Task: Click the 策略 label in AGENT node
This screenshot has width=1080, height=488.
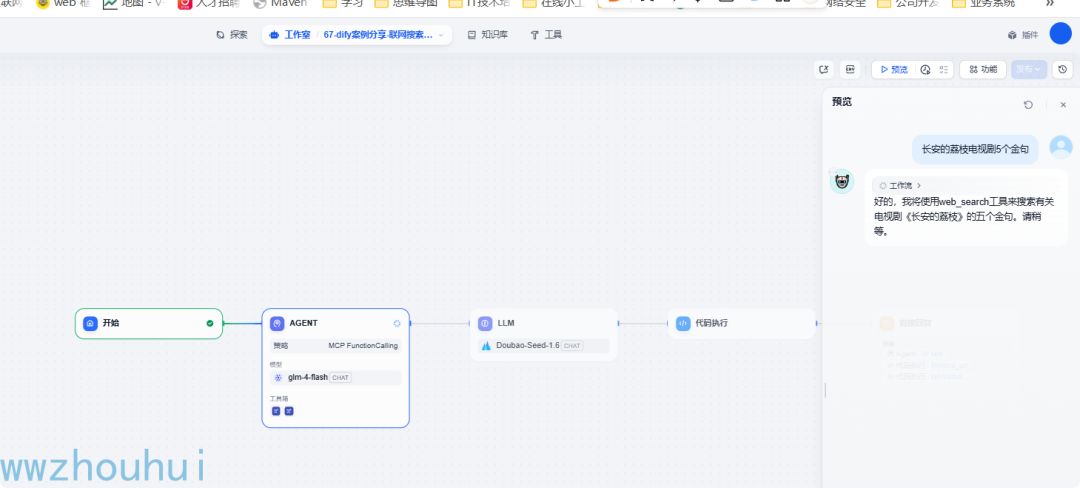Action: (280, 346)
